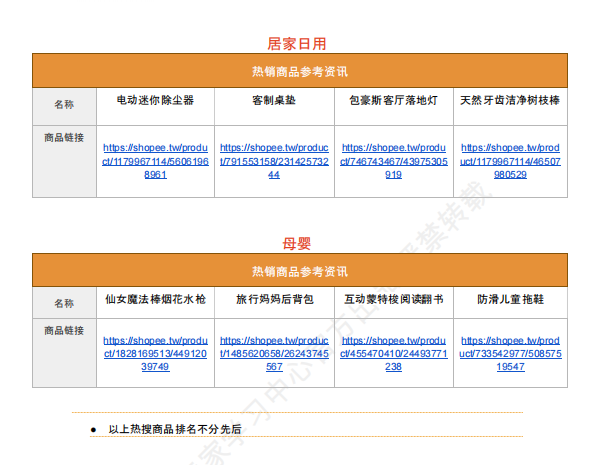Open the 包豪斯客厅落地灯 shopee product link
Viewport: 591px width, 465px height.
(393, 161)
